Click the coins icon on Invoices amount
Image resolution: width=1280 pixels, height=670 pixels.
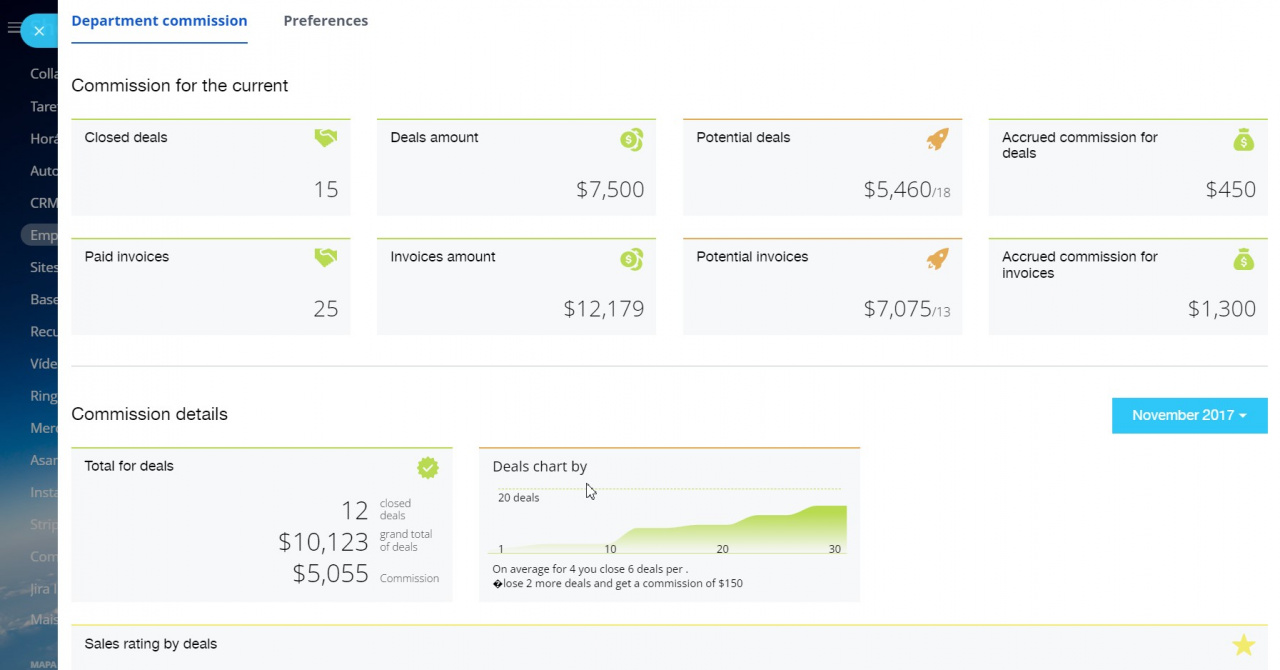point(631,259)
